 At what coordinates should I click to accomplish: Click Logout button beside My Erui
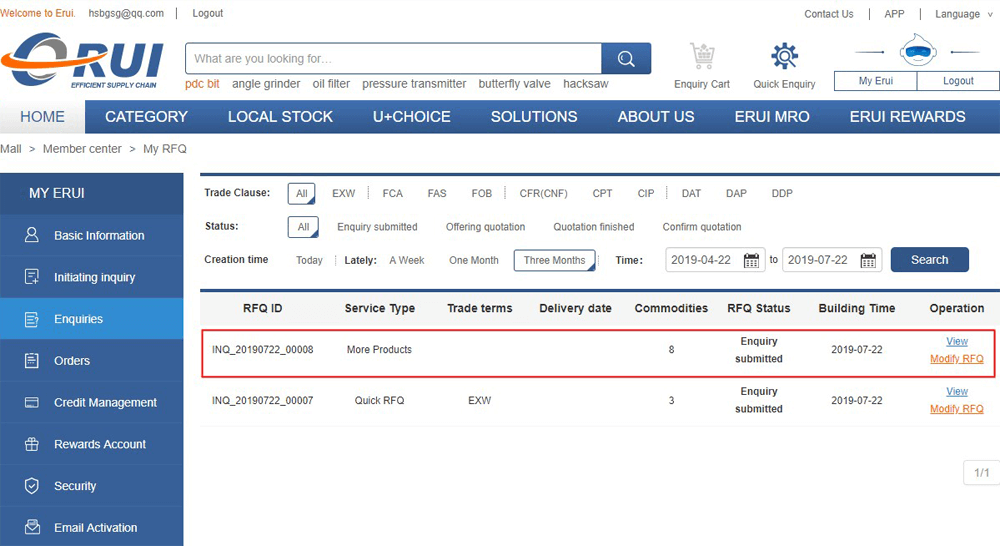[x=958, y=81]
